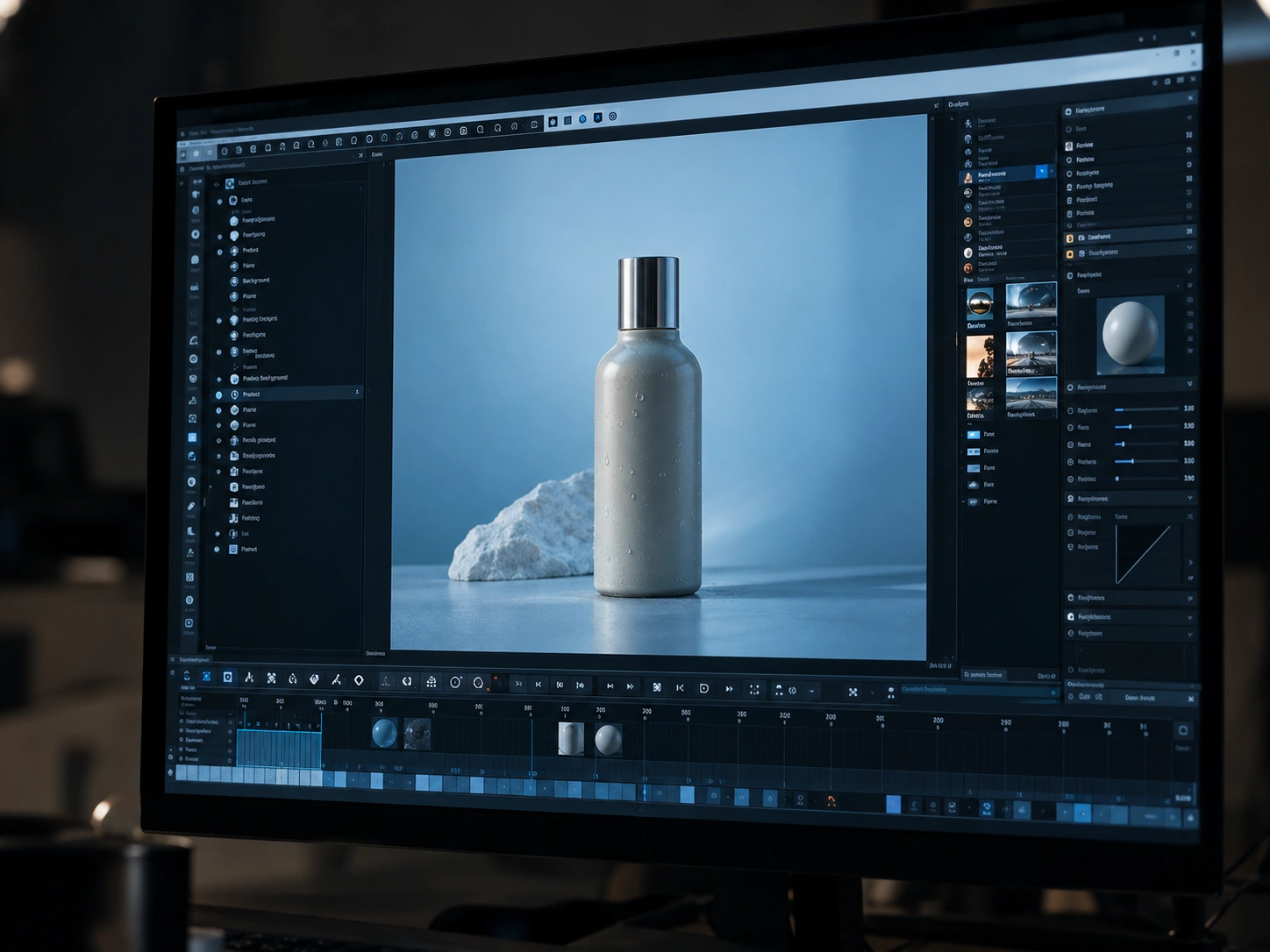Select the diamond keyframe icon in timeline toolbar

pyautogui.click(x=359, y=680)
